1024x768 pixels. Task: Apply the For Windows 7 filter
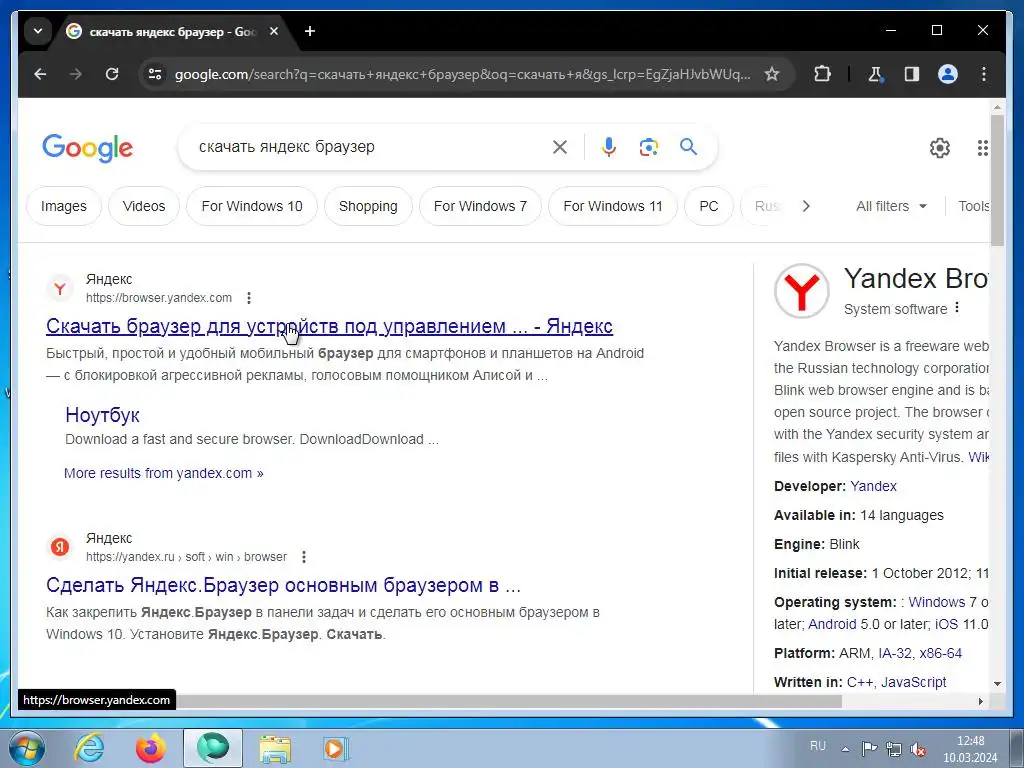tap(480, 206)
